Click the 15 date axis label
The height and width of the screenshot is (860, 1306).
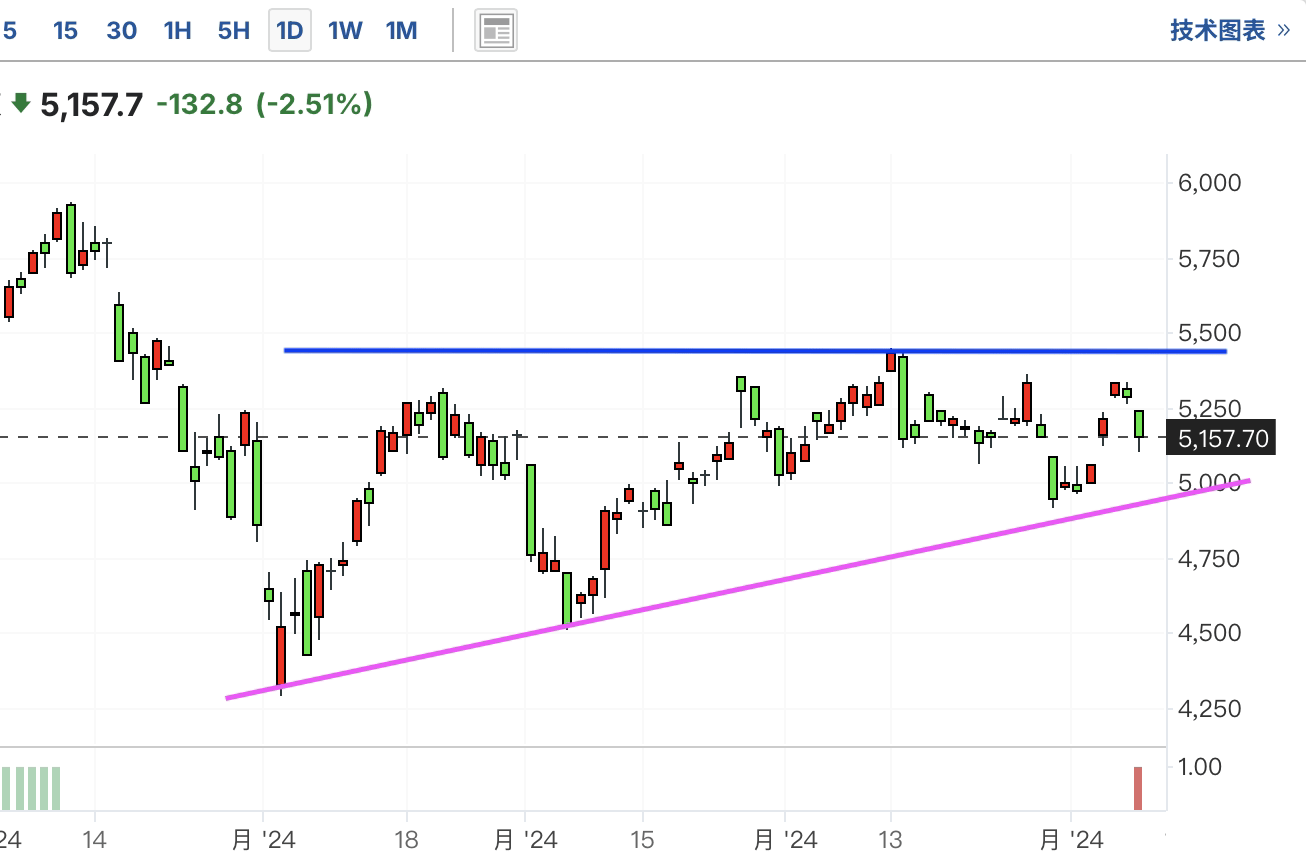[x=642, y=840]
